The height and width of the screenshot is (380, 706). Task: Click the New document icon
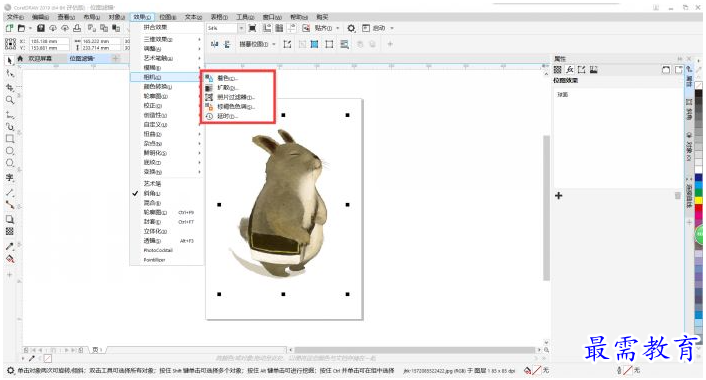[9, 28]
